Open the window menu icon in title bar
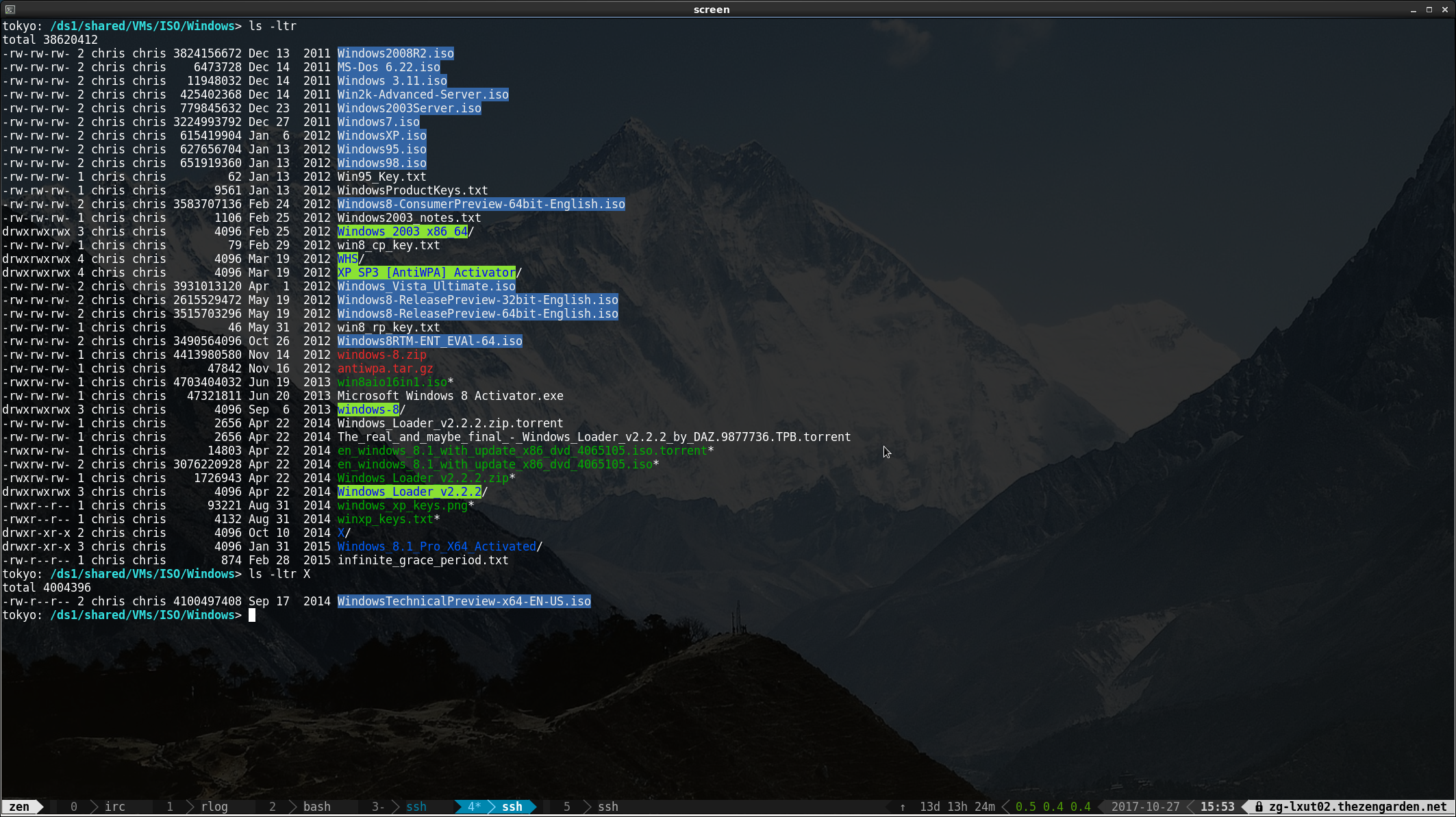1456x817 pixels. pyautogui.click(x=10, y=9)
